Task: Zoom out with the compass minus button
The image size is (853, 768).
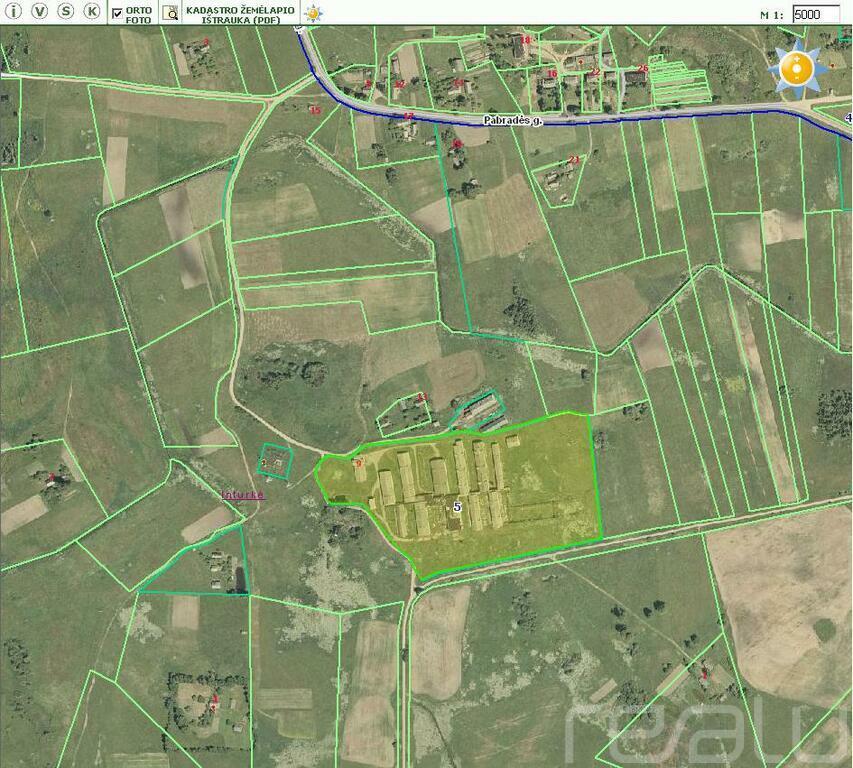Action: tap(797, 76)
